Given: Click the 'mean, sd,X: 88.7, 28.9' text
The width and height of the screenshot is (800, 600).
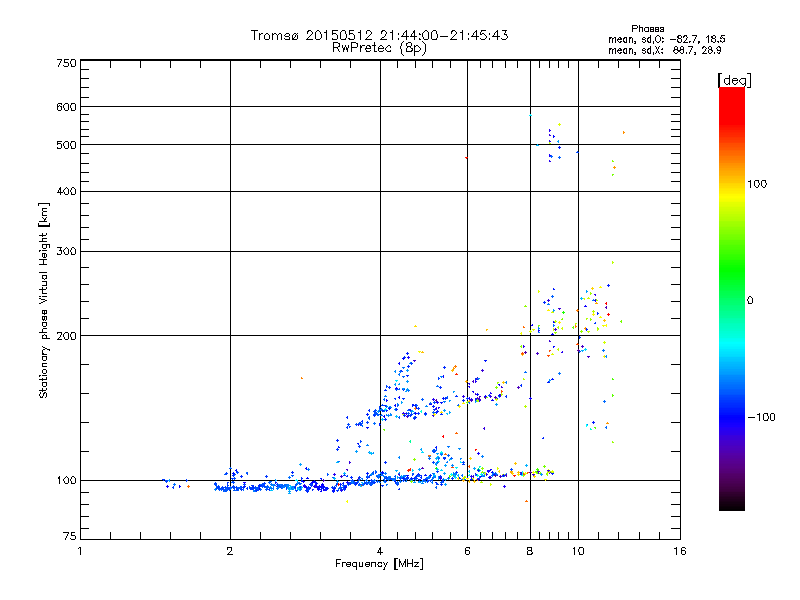Looking at the screenshot, I should point(664,50).
